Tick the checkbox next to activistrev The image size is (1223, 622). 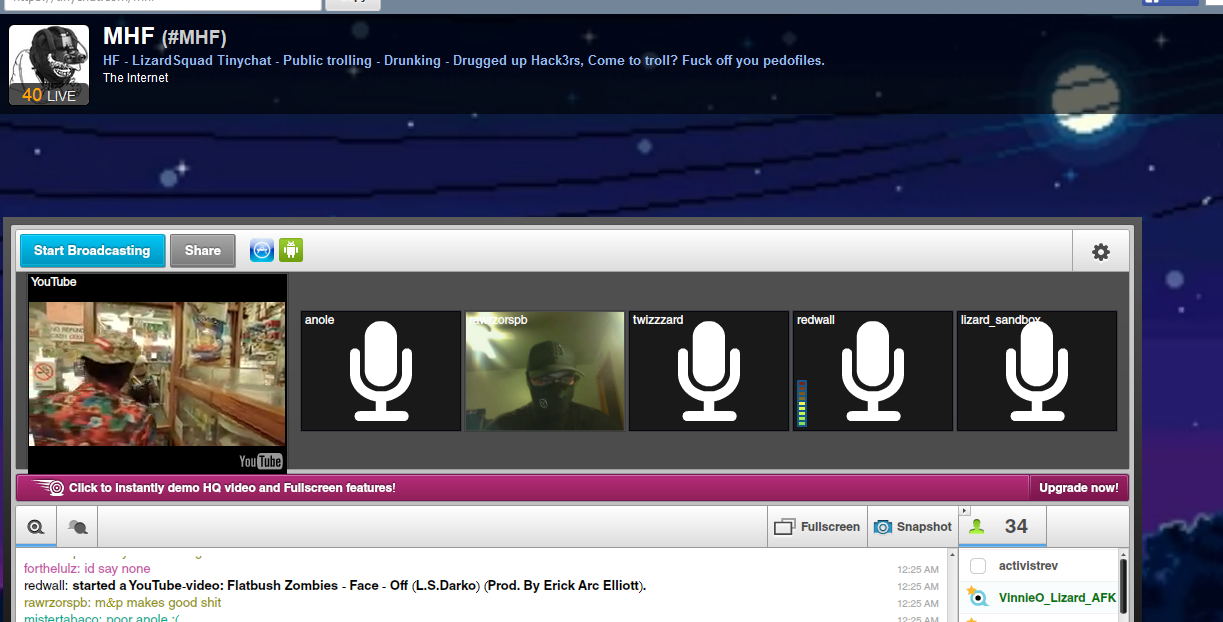pos(978,566)
